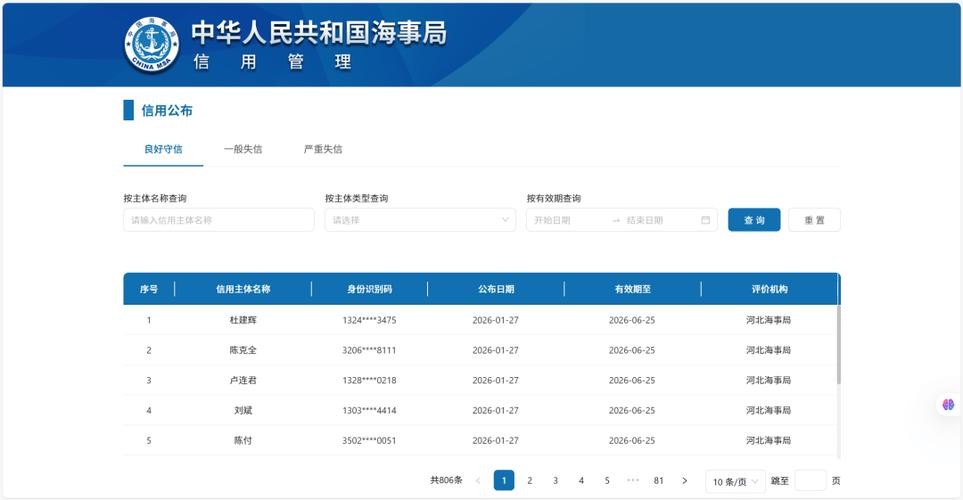Select the name 刘斌 in row 4
This screenshot has height=500, width=963.
pyautogui.click(x=243, y=410)
